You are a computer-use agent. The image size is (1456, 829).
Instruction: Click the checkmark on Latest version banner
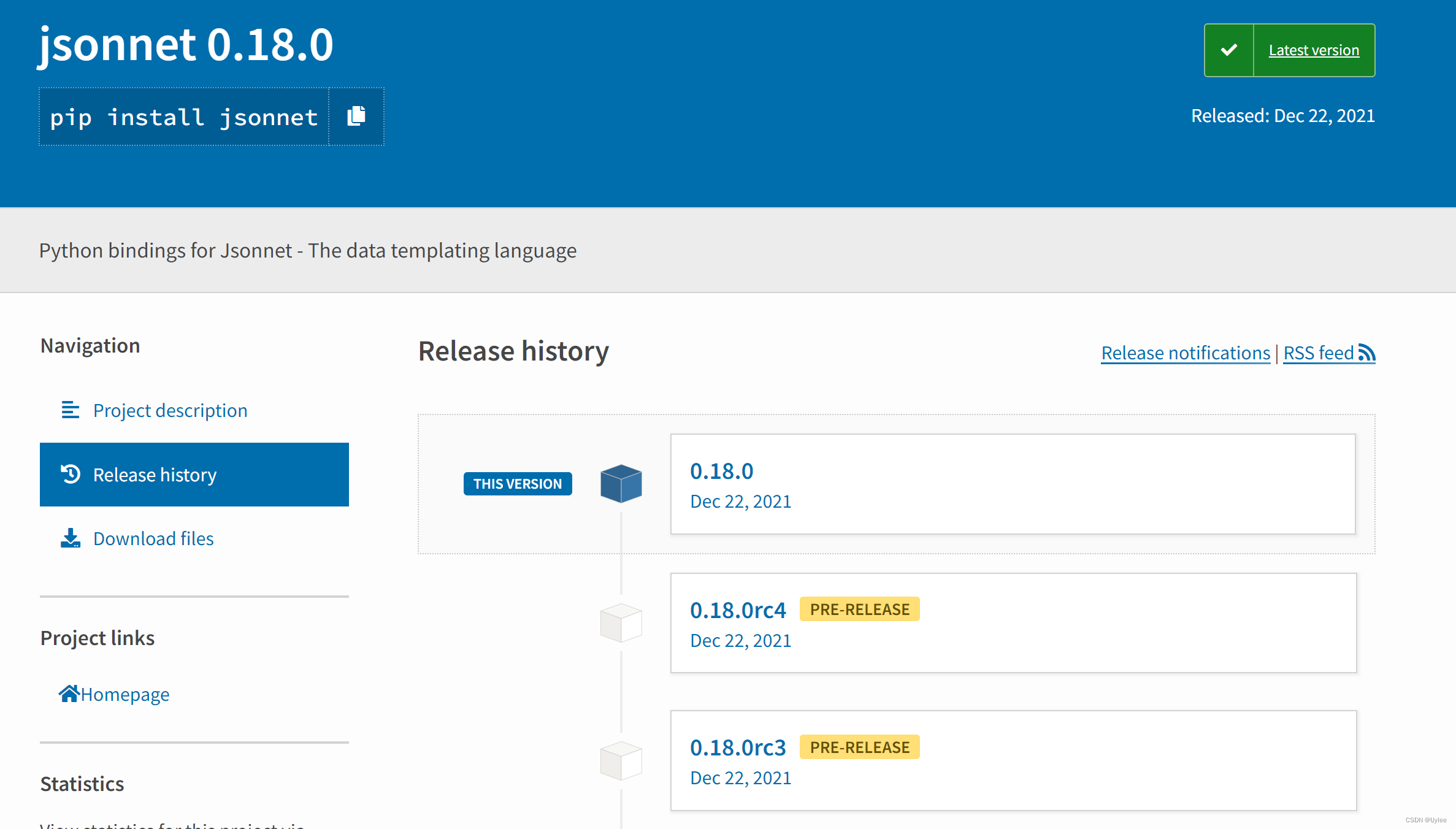1228,50
